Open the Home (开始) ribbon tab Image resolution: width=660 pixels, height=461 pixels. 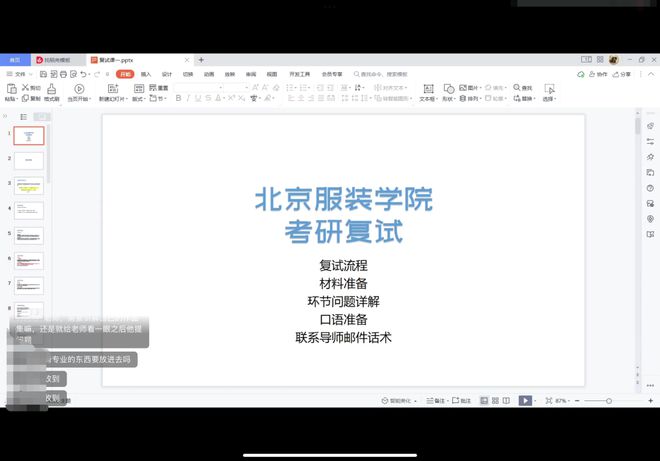pyautogui.click(x=125, y=74)
